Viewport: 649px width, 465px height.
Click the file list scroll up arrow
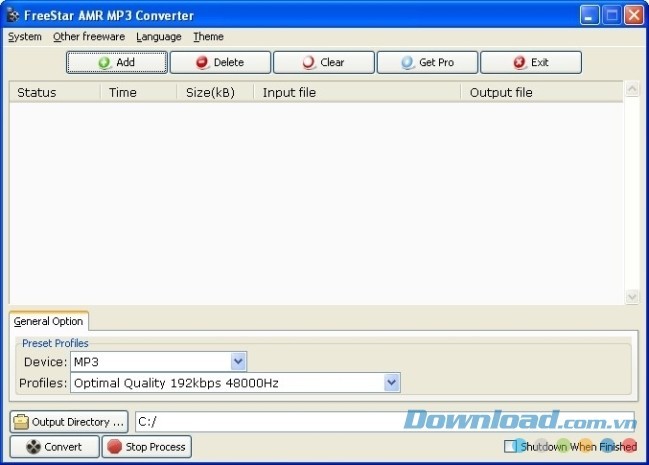[x=632, y=89]
